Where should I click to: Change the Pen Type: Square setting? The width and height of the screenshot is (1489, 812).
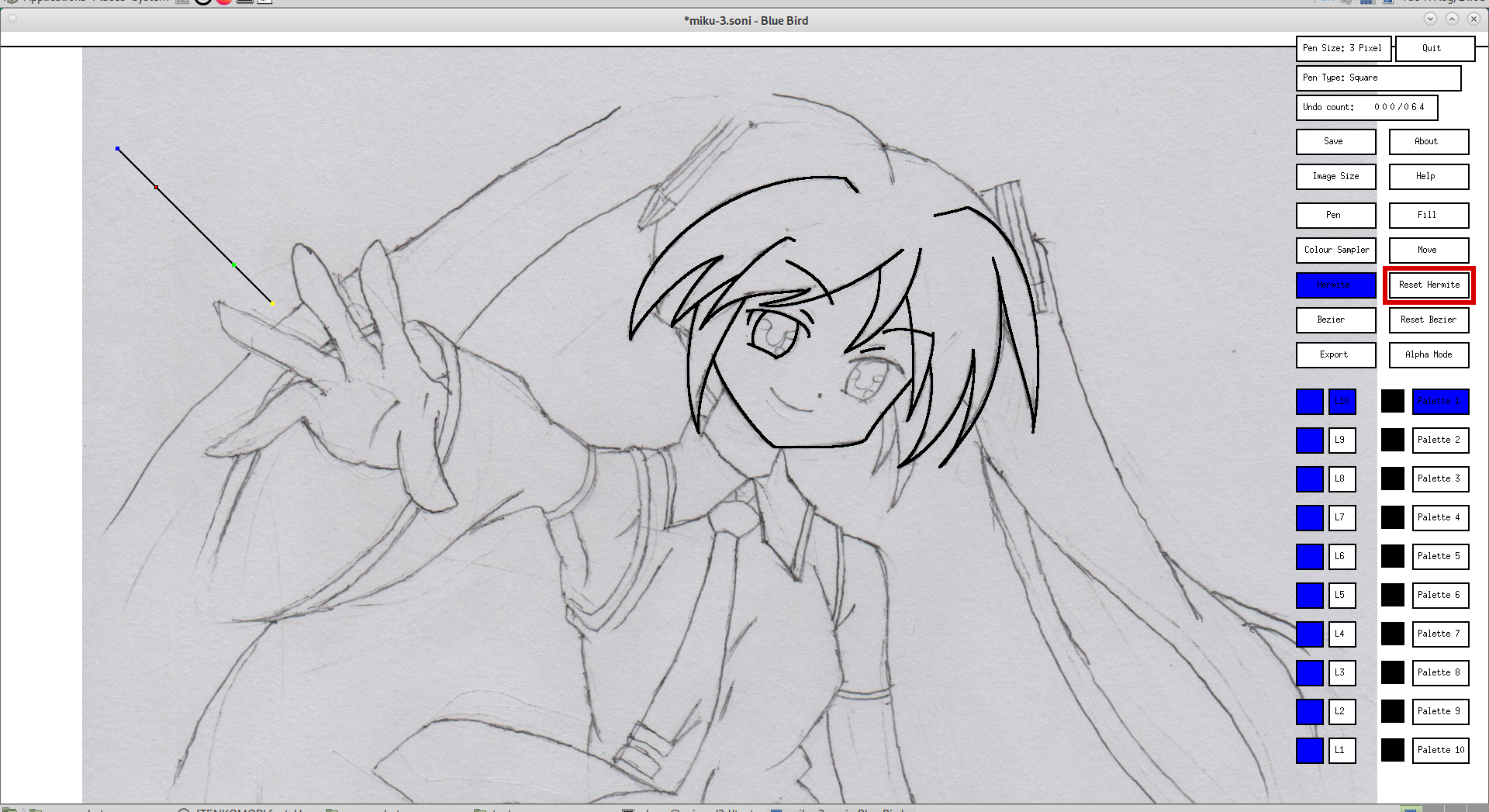click(1378, 78)
